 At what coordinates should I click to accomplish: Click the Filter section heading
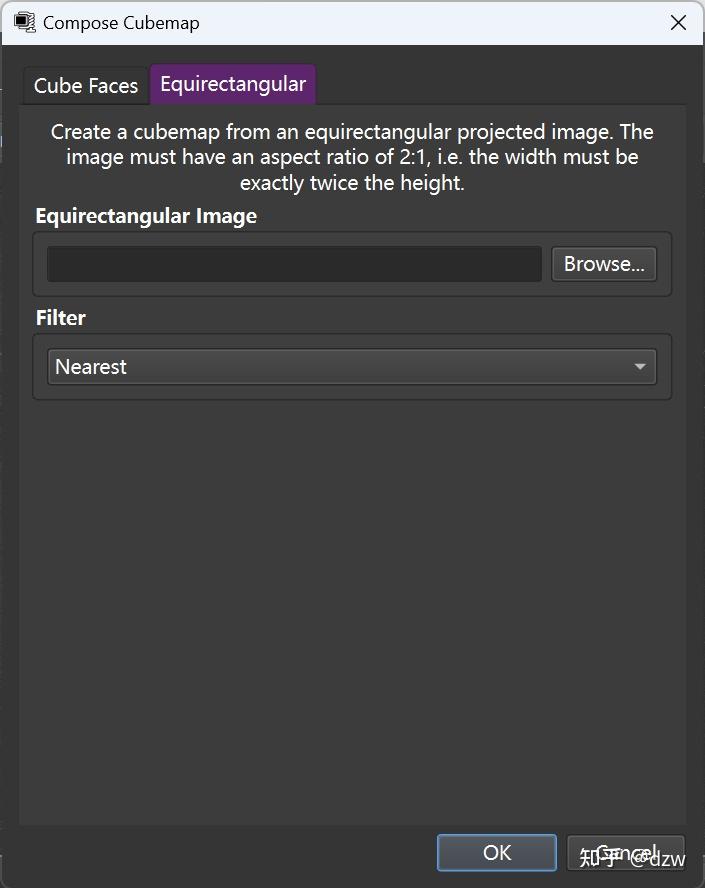coord(60,317)
